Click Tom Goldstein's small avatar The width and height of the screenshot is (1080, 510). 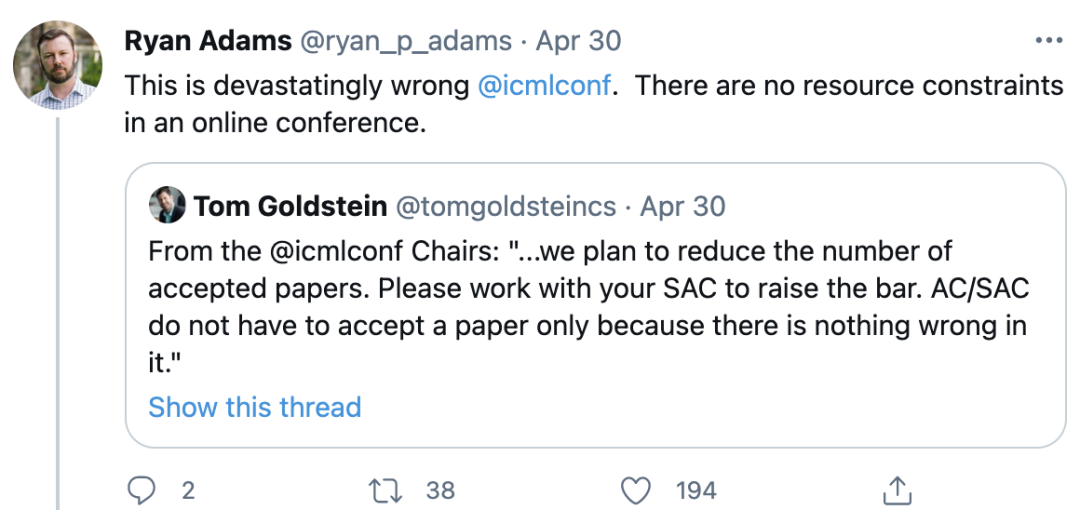167,206
